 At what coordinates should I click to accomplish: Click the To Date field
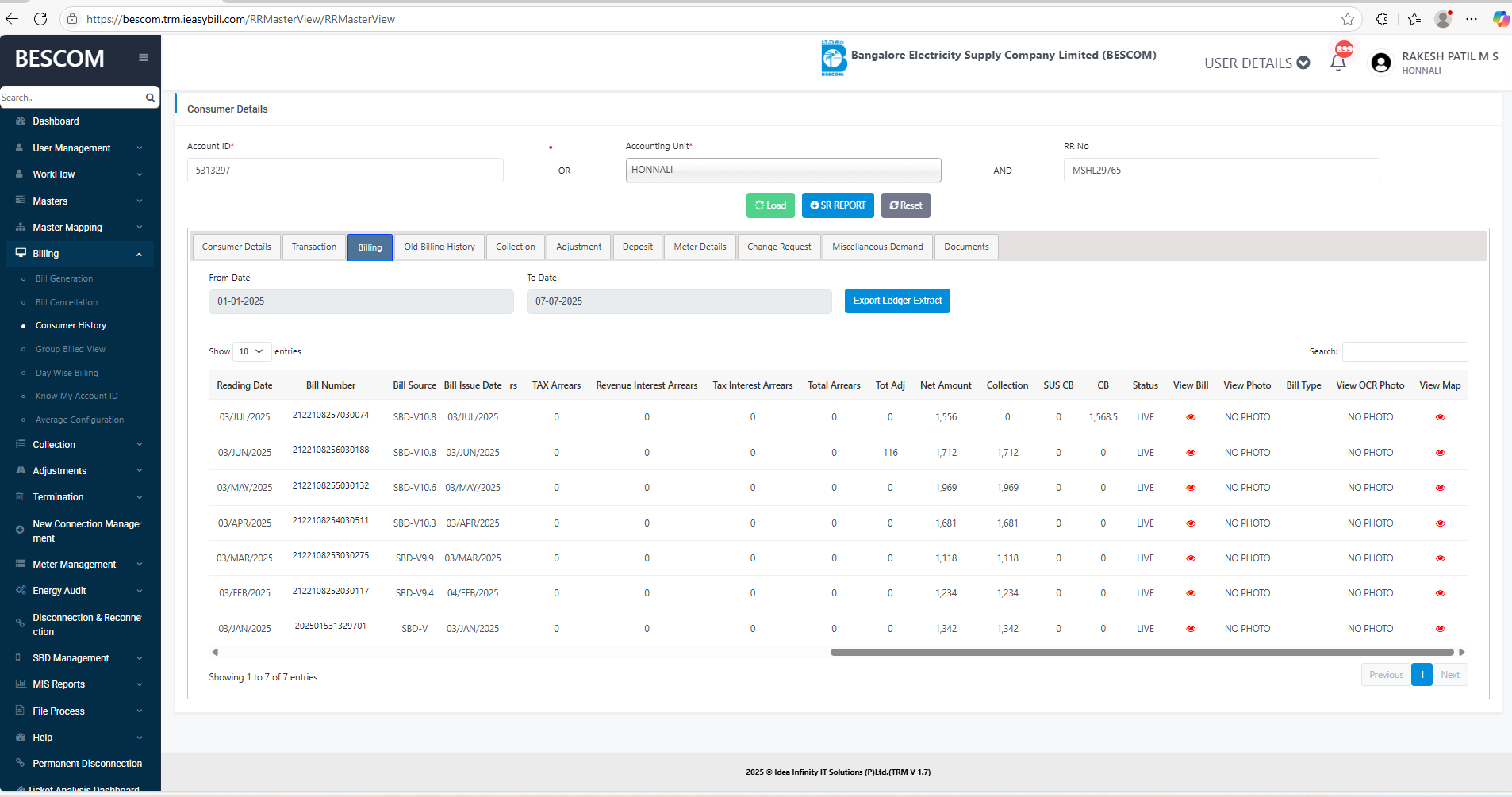coord(679,301)
